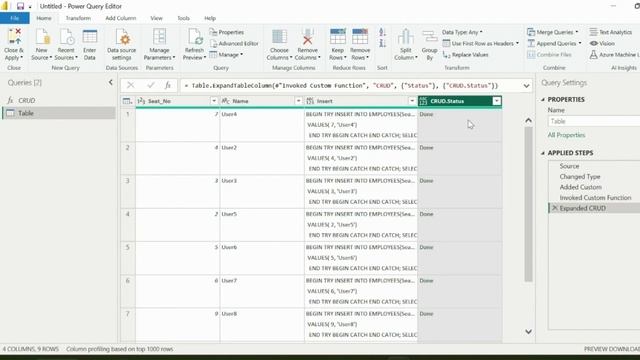This screenshot has width=640, height=360.
Task: Select the Table query
Action: pyautogui.click(x=59, y=113)
